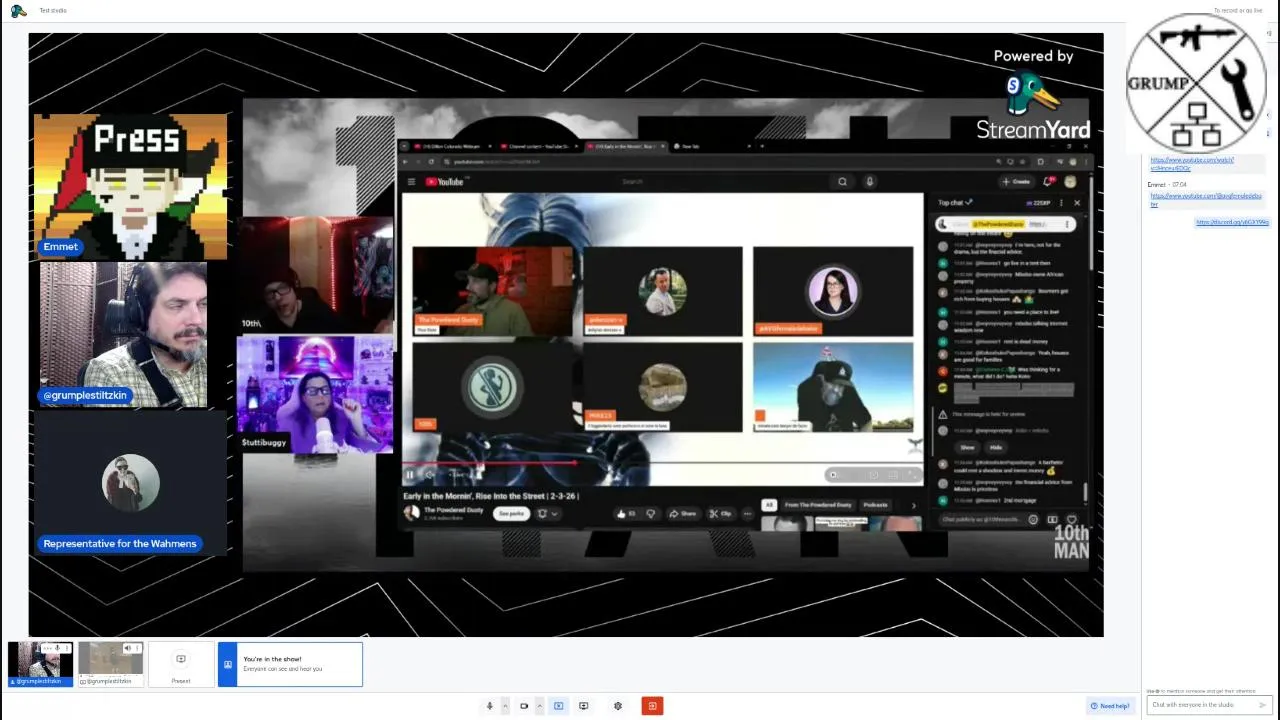
Task: Select the second @grumplestitzkin screen share thumbnail
Action: point(110,663)
